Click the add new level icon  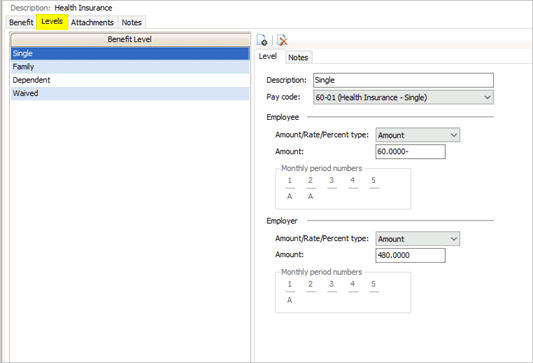(262, 40)
